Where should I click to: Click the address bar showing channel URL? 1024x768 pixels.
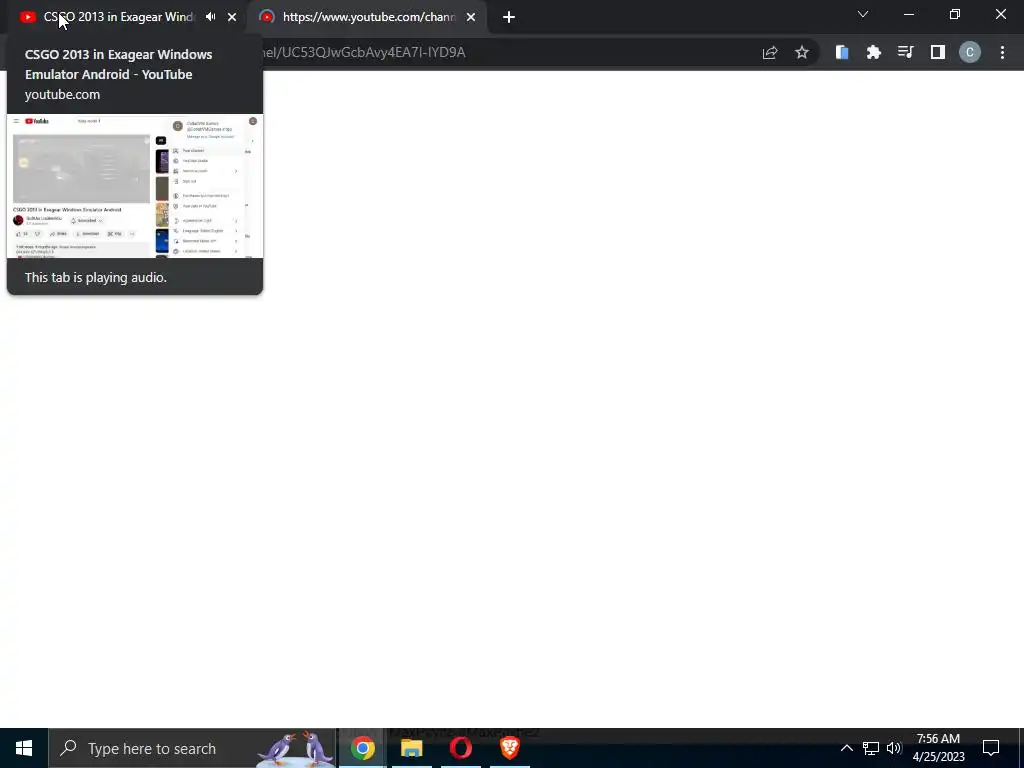(x=509, y=52)
